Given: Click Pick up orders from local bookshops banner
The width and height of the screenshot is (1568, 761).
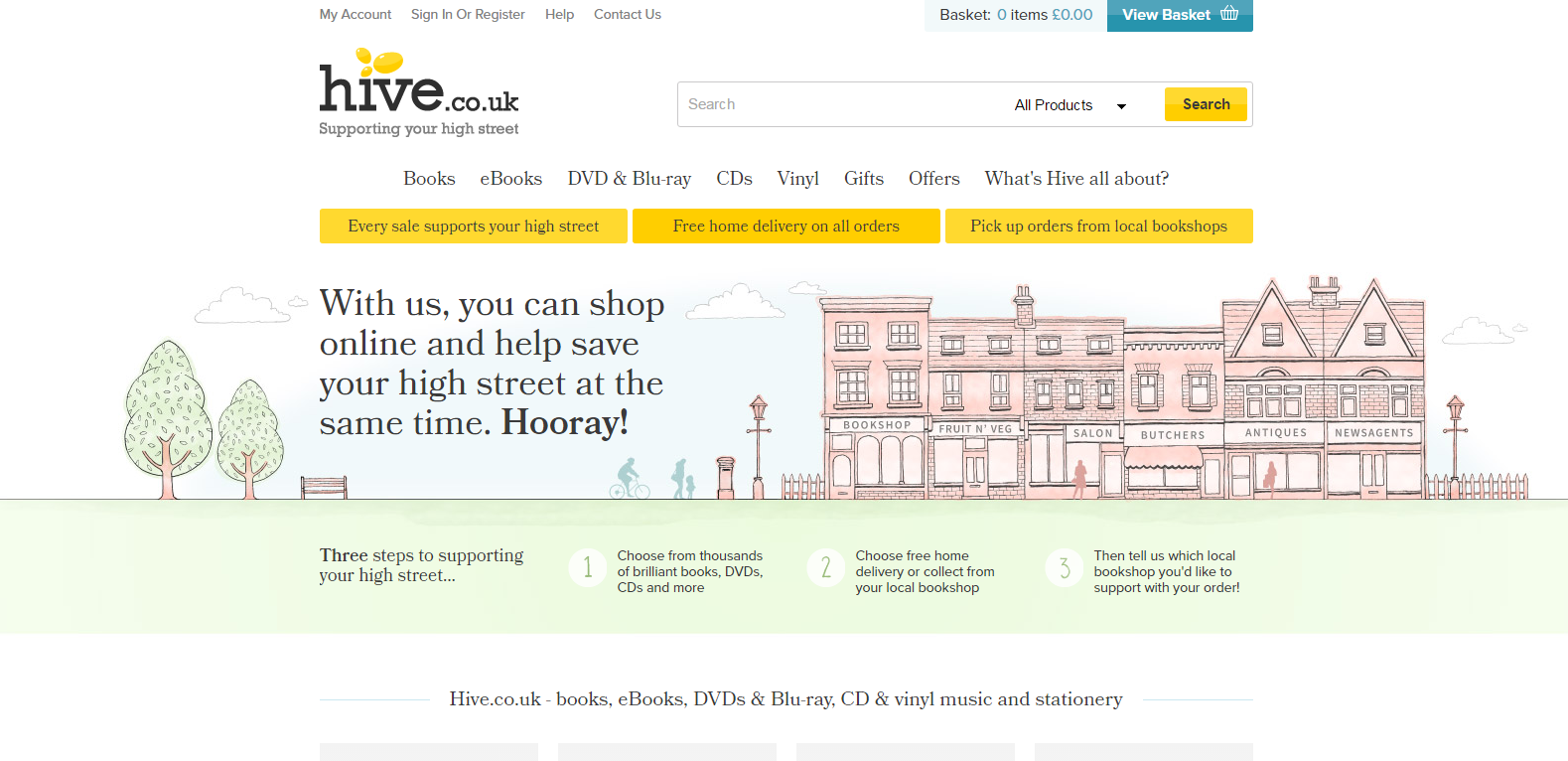Looking at the screenshot, I should [x=1099, y=226].
